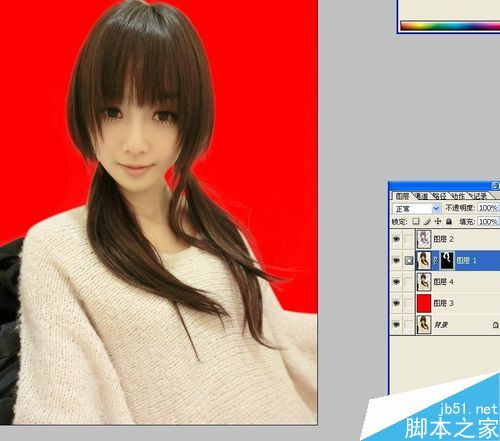Image resolution: width=500 pixels, height=441 pixels.
Task: Click the lock position move icon
Action: coord(438,221)
